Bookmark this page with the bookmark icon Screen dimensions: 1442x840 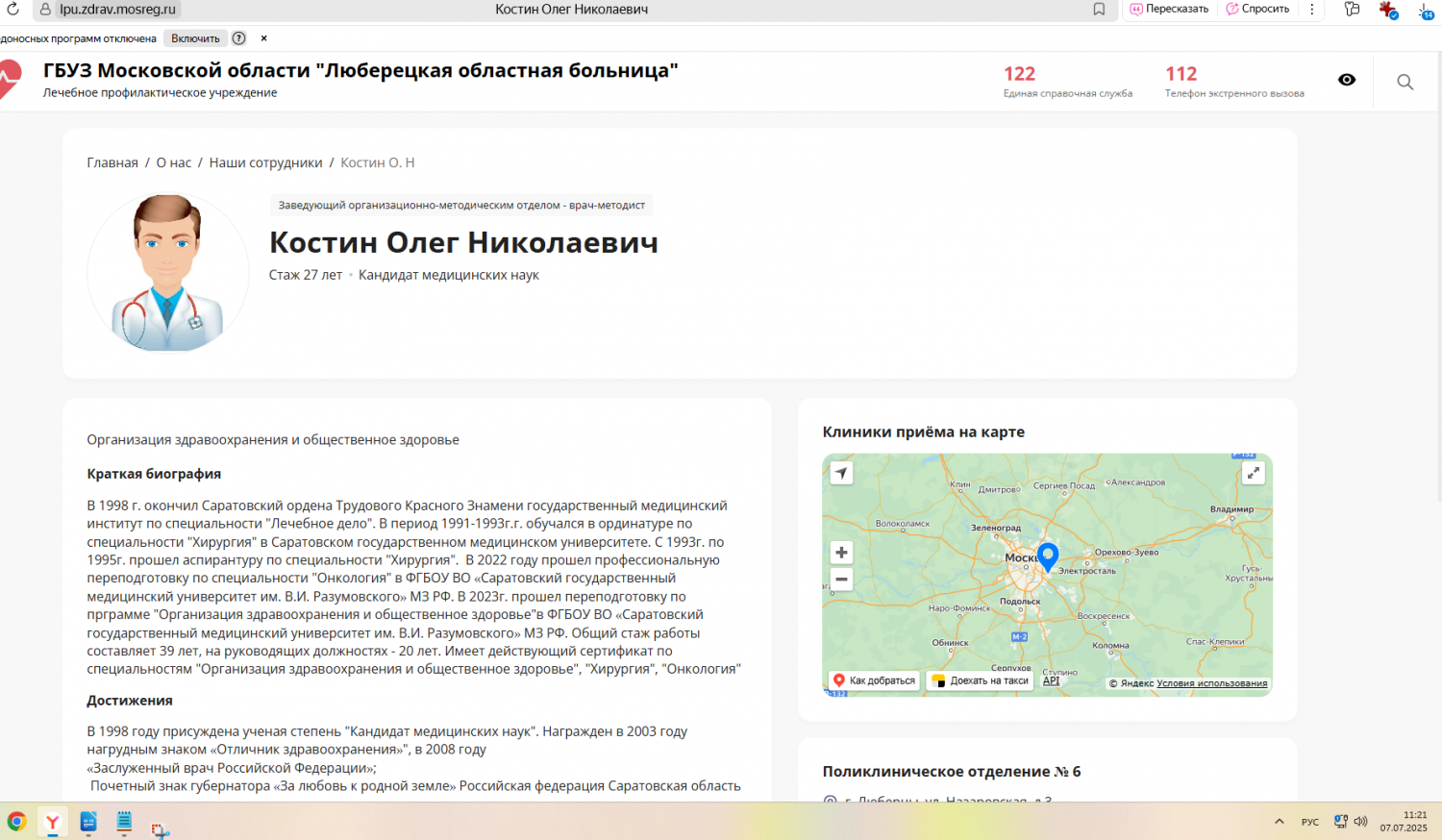click(x=1099, y=10)
